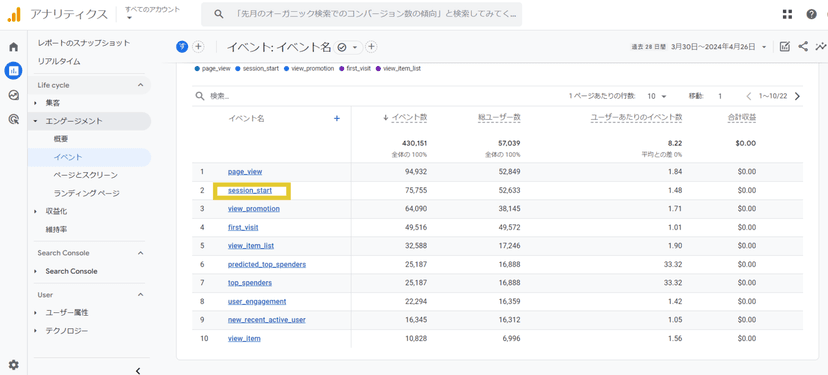
Task: Open the page_view event link
Action: tap(245, 172)
